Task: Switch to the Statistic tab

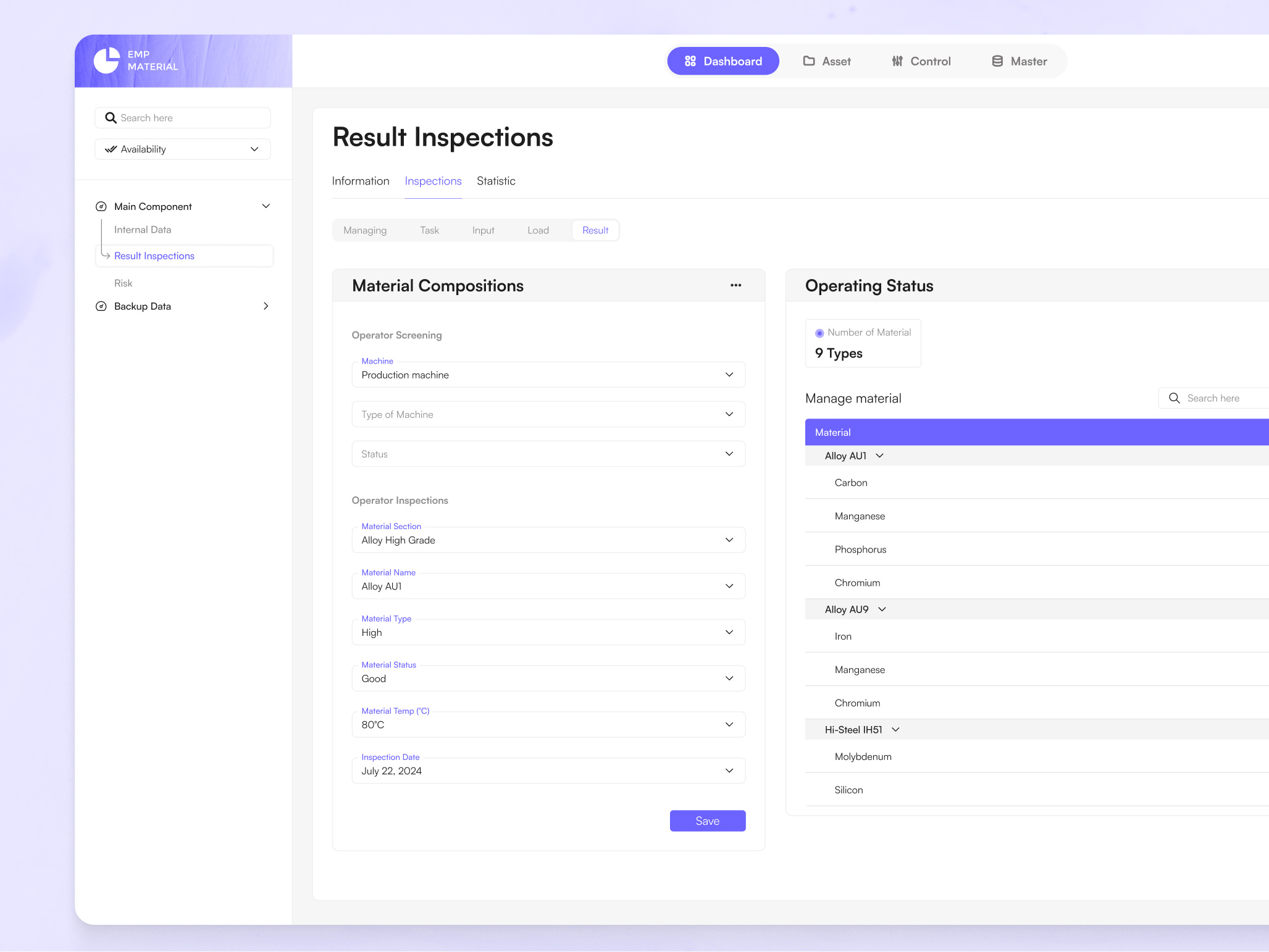Action: coord(496,181)
